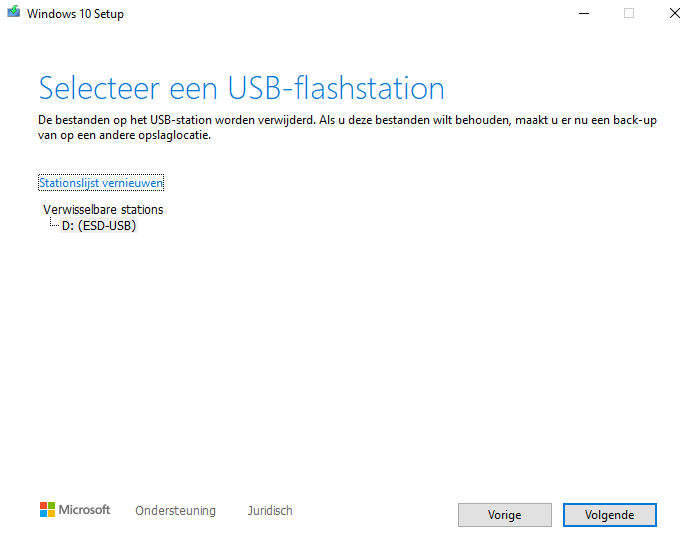Image resolution: width=696 pixels, height=552 pixels.
Task: Click the Microsoft four-color logo
Action: tap(47, 509)
